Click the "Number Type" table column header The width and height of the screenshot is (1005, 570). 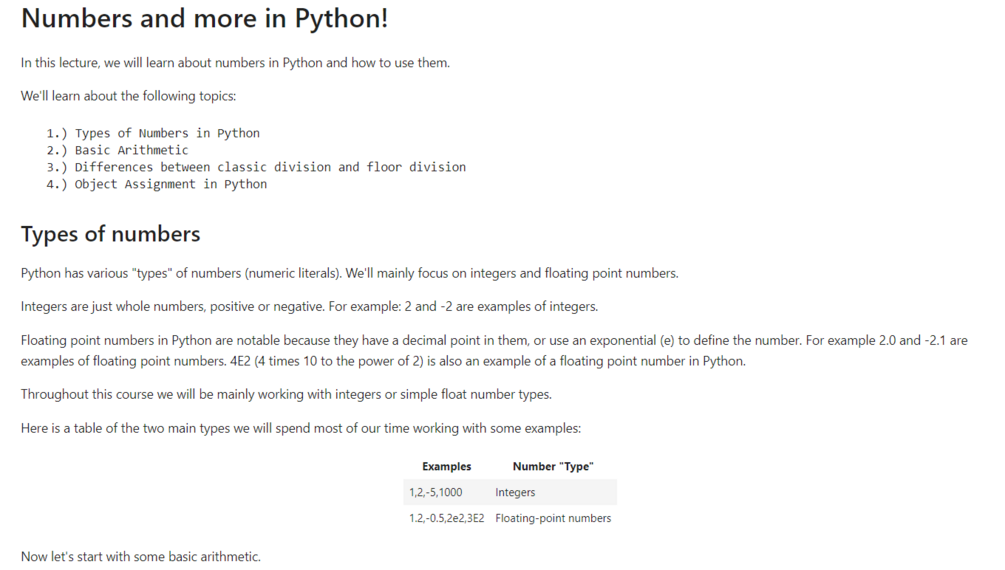click(553, 466)
